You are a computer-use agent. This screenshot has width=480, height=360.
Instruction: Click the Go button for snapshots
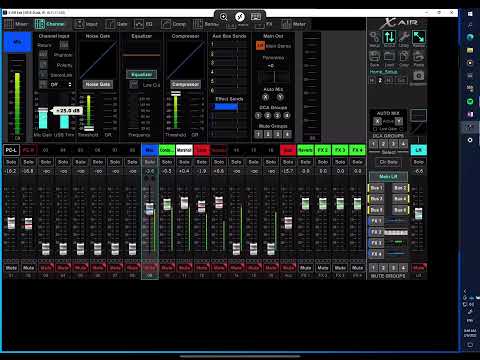click(402, 80)
